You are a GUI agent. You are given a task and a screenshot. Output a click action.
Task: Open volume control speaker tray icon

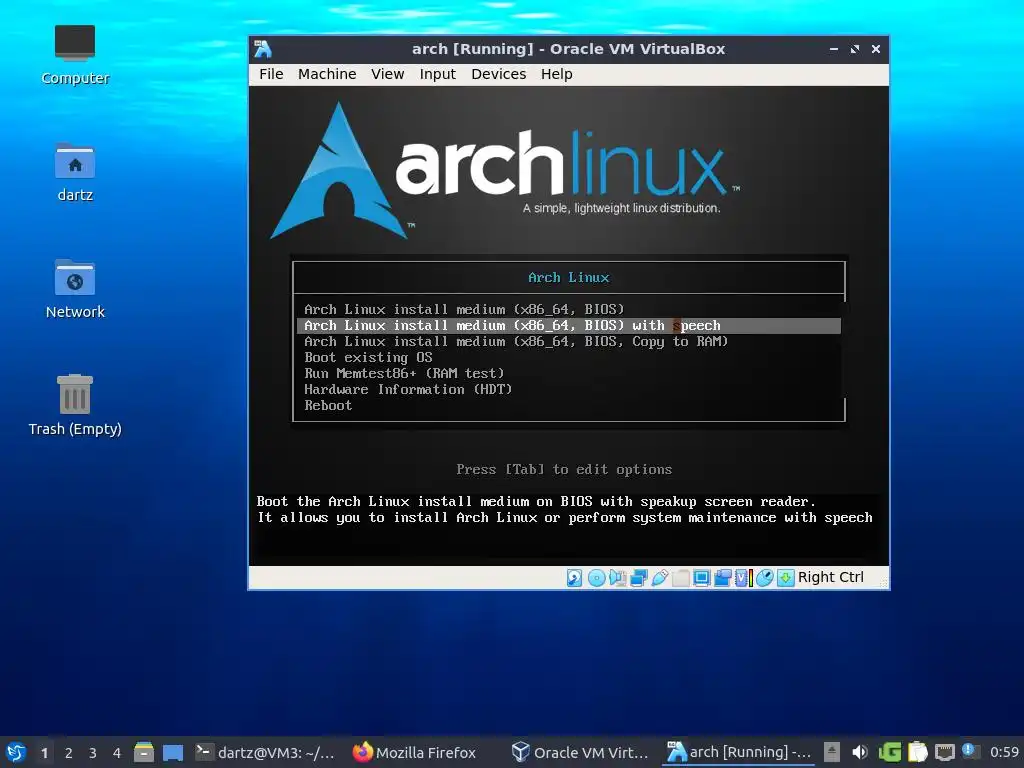tap(860, 752)
